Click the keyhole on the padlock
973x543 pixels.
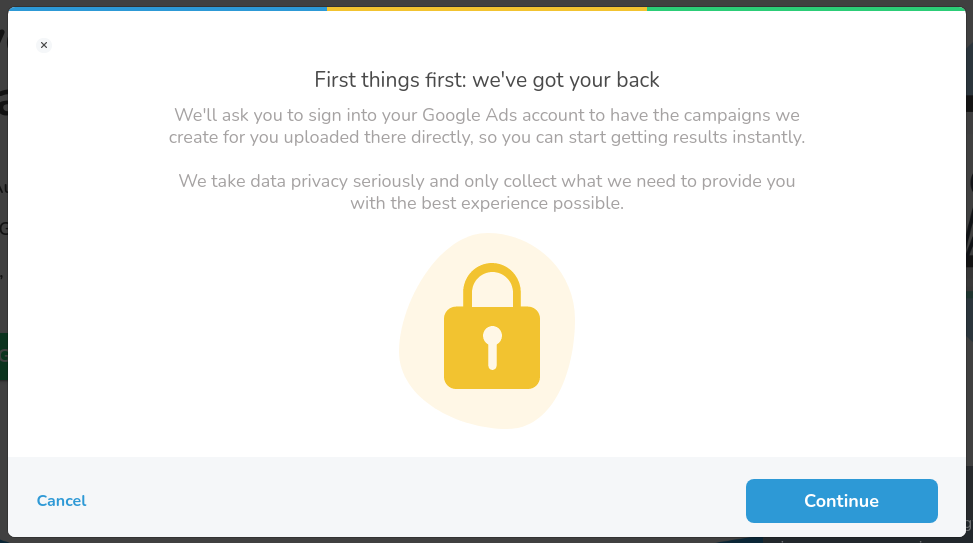(x=492, y=348)
